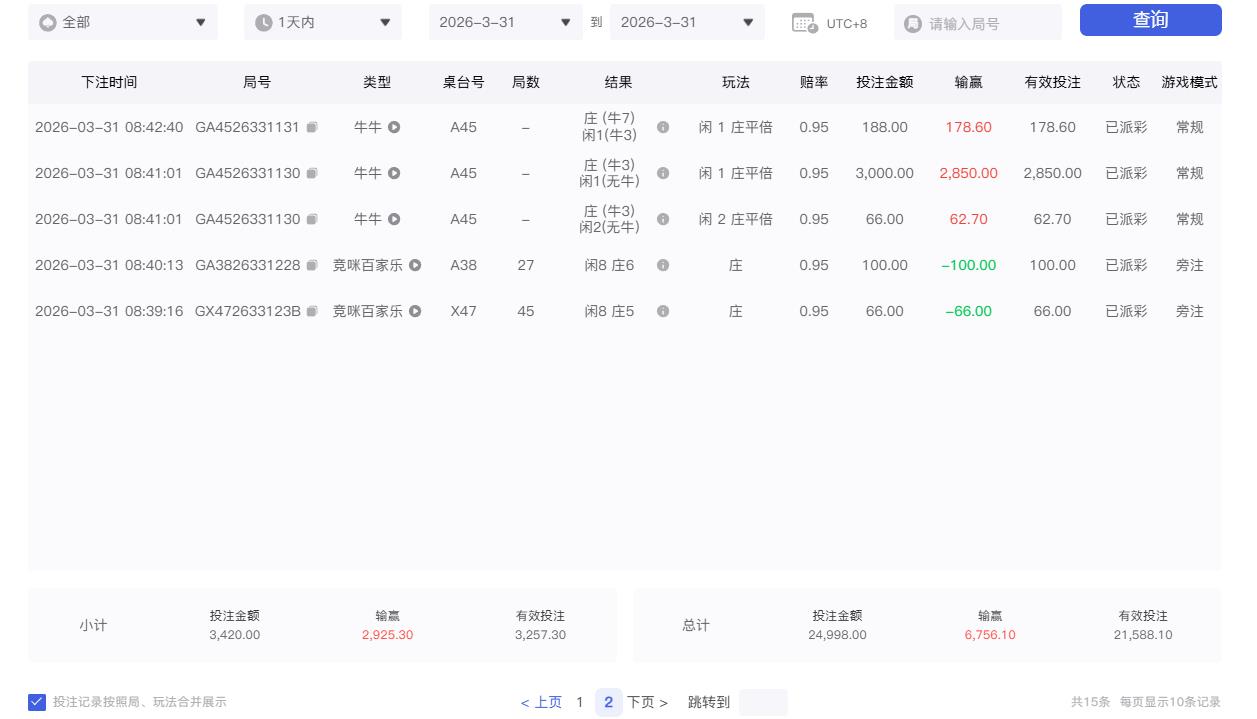Play replay for table A38 竞咪百家乐

pyautogui.click(x=415, y=265)
